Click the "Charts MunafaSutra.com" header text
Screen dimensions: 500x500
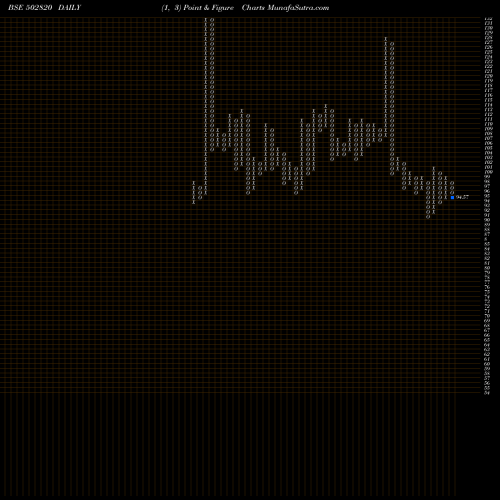click(285, 8)
